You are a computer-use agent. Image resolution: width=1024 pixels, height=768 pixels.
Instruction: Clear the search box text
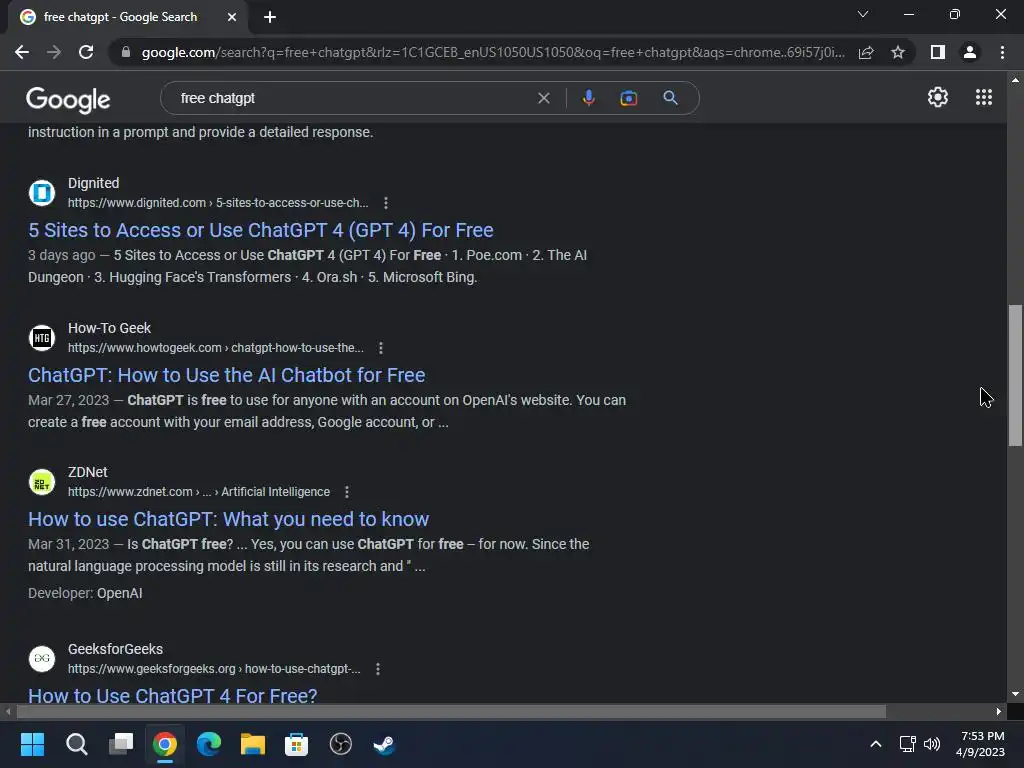(x=543, y=98)
